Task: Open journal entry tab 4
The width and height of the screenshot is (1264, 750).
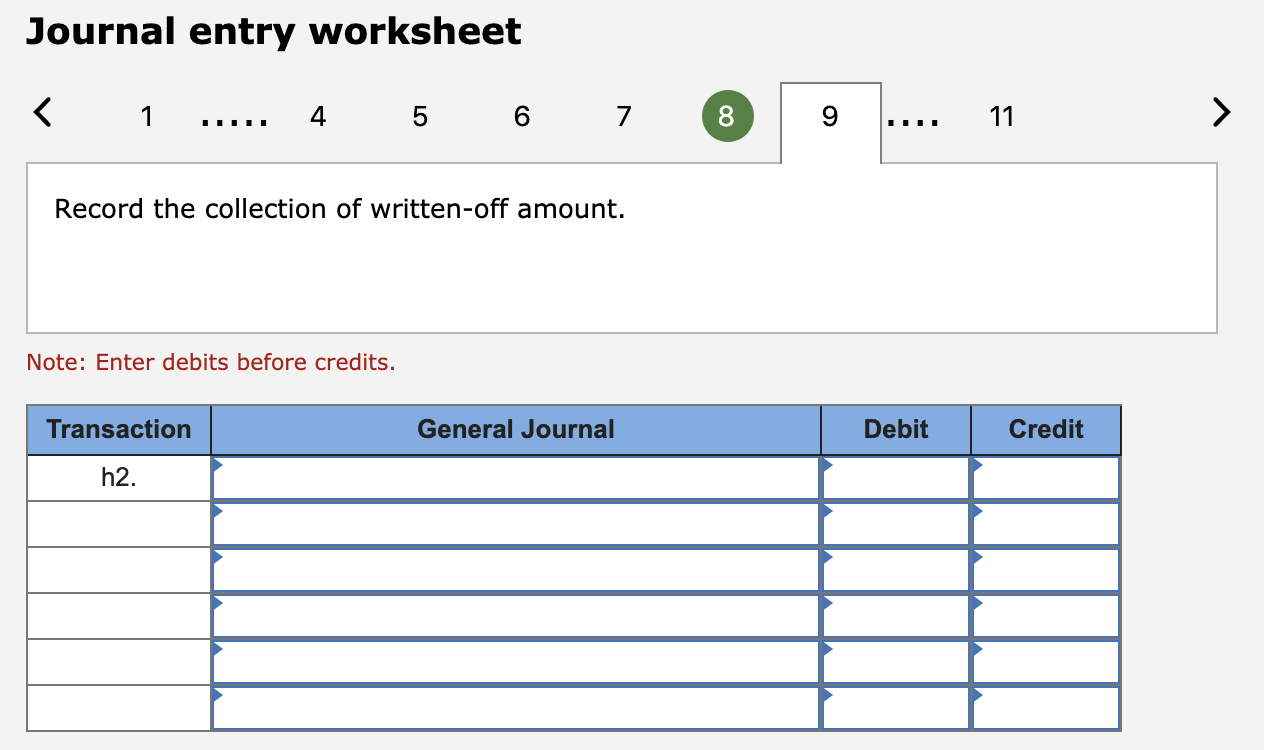Action: (x=317, y=117)
